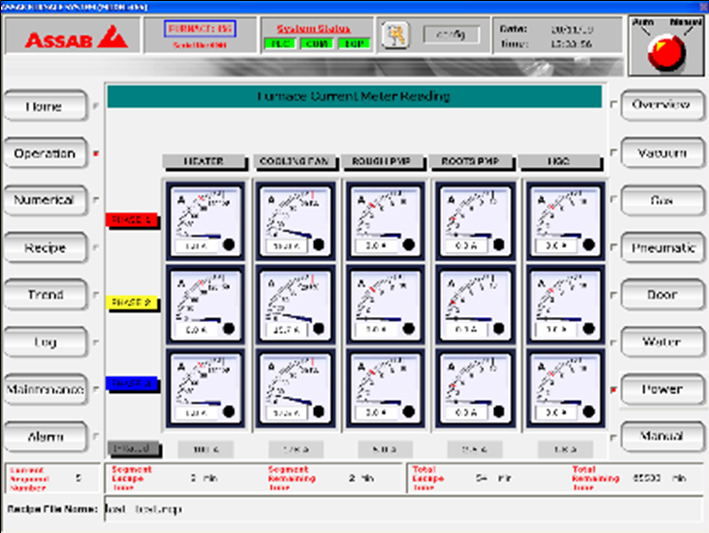Click the Cooling Fan Phase 2 ammeter gauge
The width and height of the screenshot is (709, 533).
coord(293,305)
